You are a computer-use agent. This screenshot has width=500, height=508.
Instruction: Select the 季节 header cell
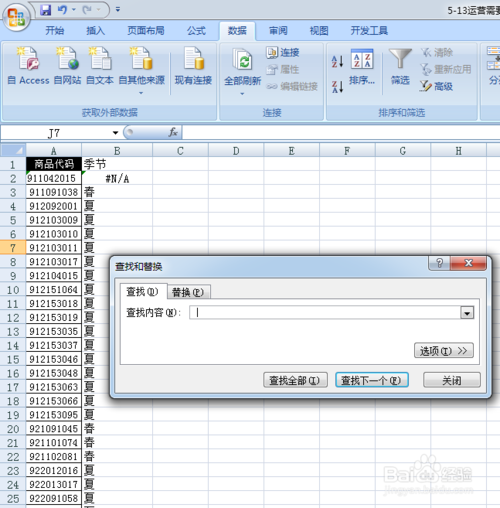tap(117, 164)
